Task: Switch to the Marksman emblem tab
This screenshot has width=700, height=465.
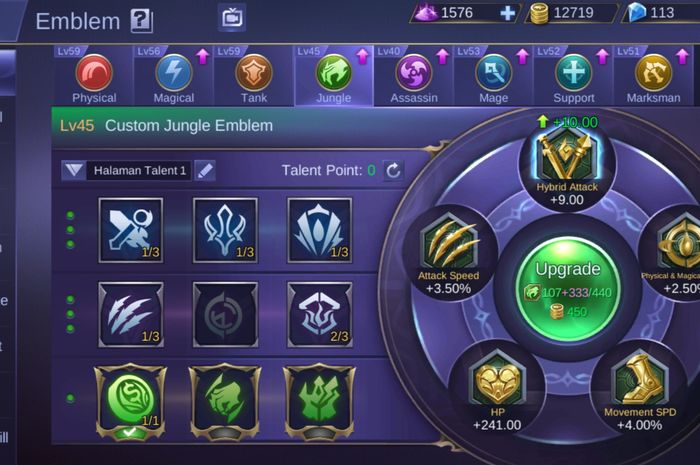Action: (x=653, y=76)
